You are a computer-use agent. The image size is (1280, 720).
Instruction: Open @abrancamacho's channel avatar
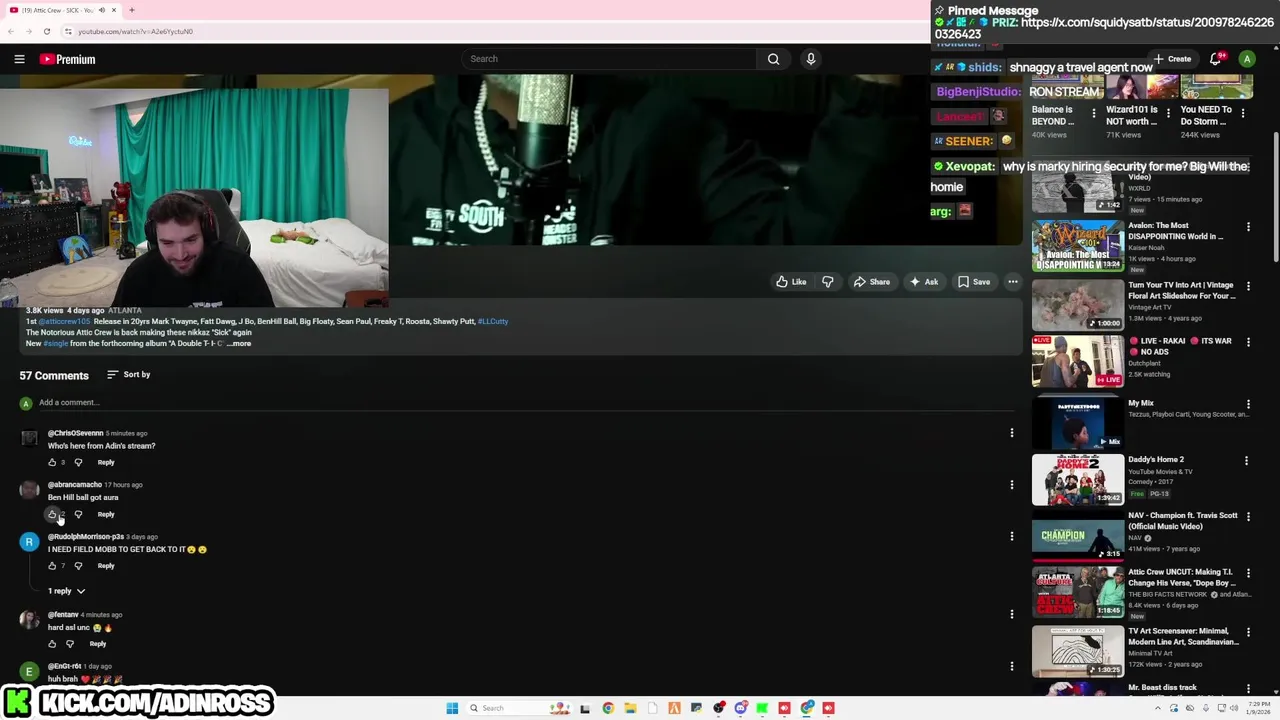[x=29, y=490]
